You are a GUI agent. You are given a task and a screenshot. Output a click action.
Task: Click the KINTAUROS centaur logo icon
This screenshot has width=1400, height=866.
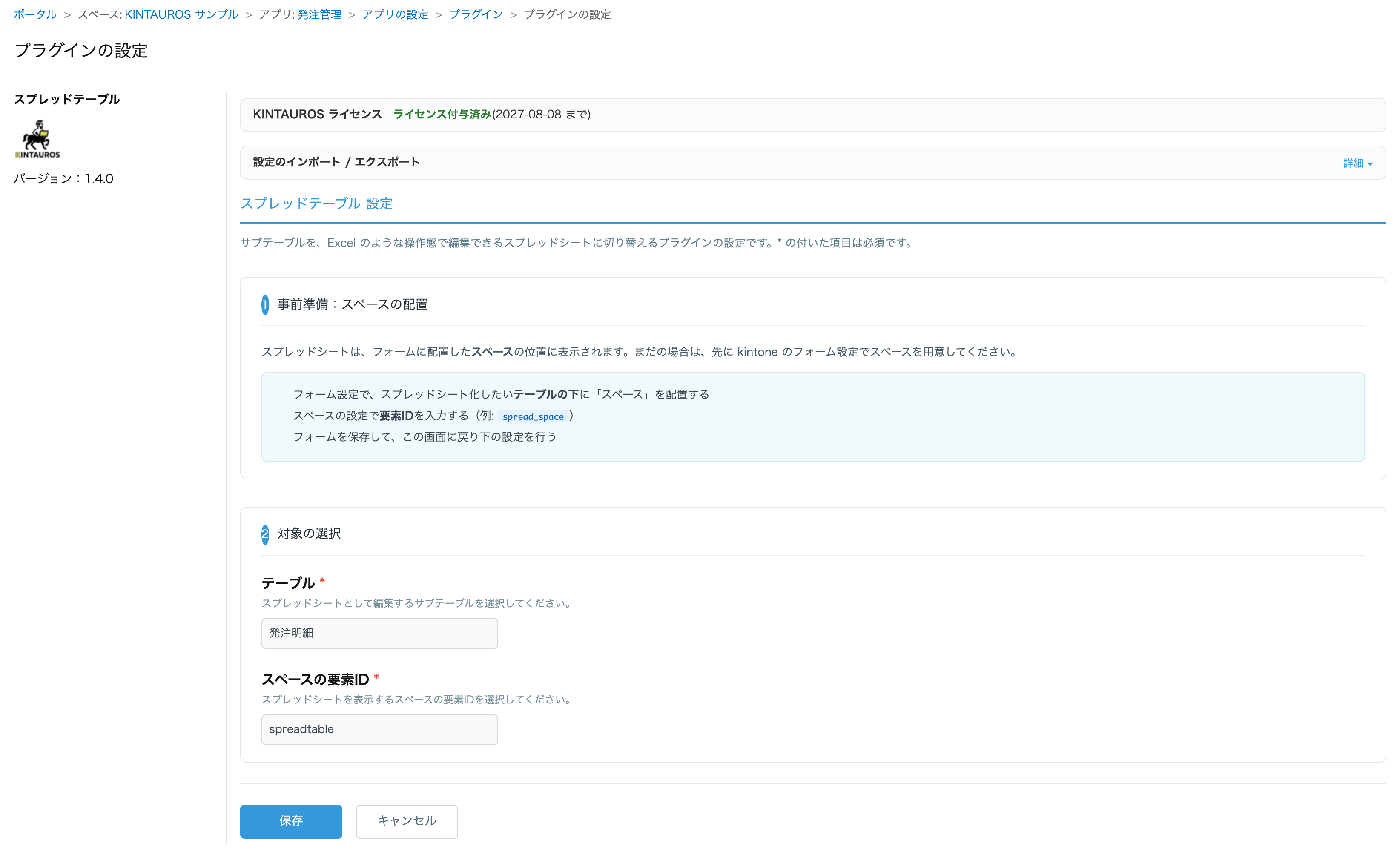tap(37, 139)
